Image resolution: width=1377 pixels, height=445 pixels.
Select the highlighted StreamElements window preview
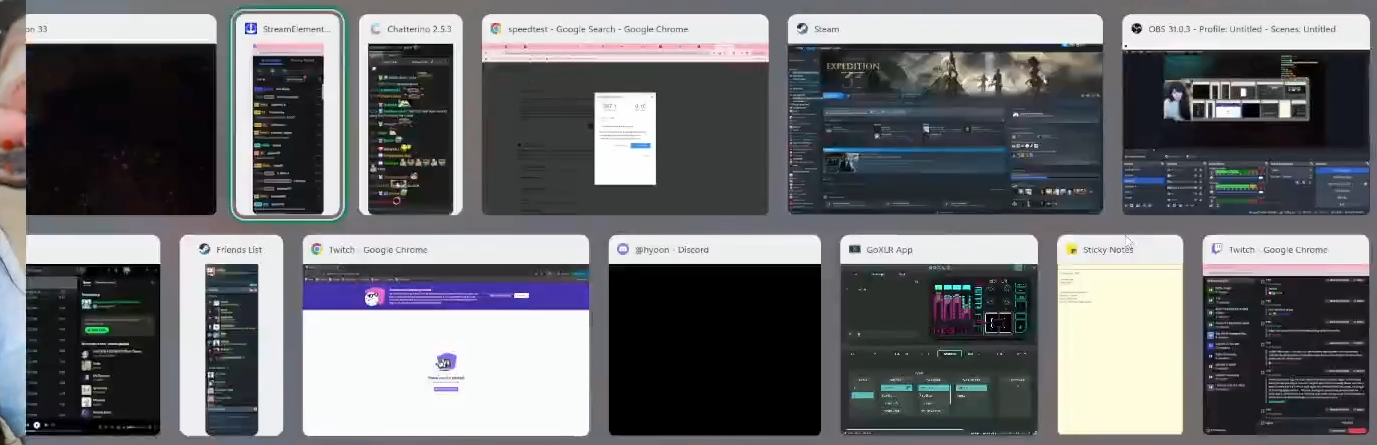[x=287, y=128]
